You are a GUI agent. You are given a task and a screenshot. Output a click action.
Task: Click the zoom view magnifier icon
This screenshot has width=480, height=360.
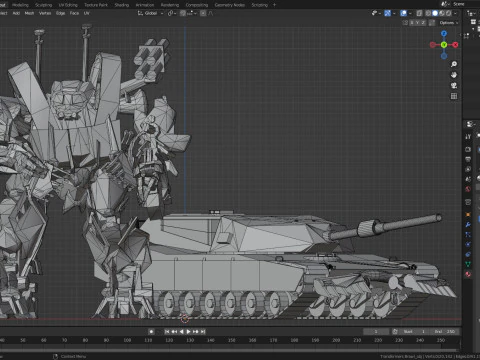454,64
